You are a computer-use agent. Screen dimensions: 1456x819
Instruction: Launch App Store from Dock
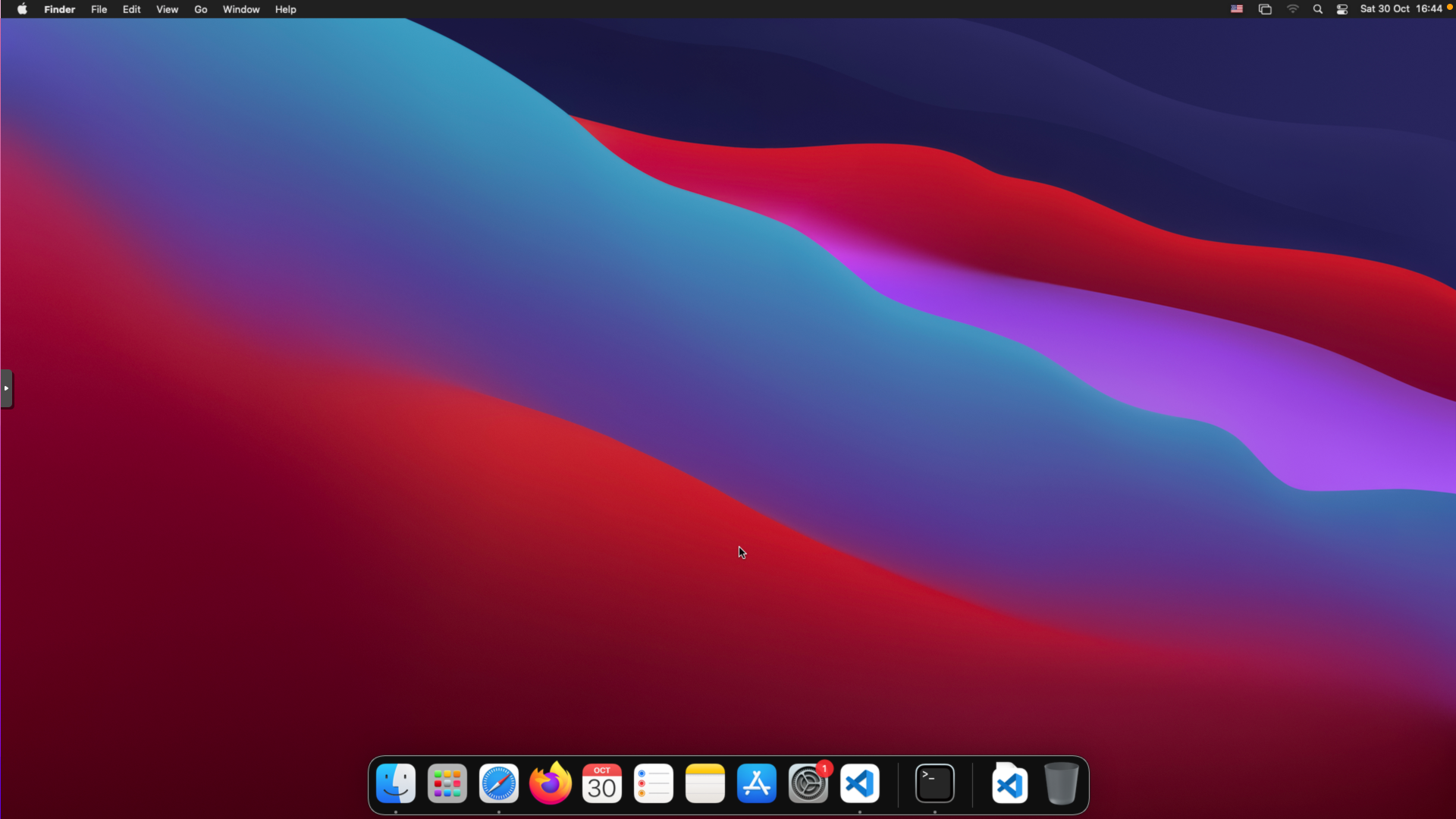[x=757, y=783]
